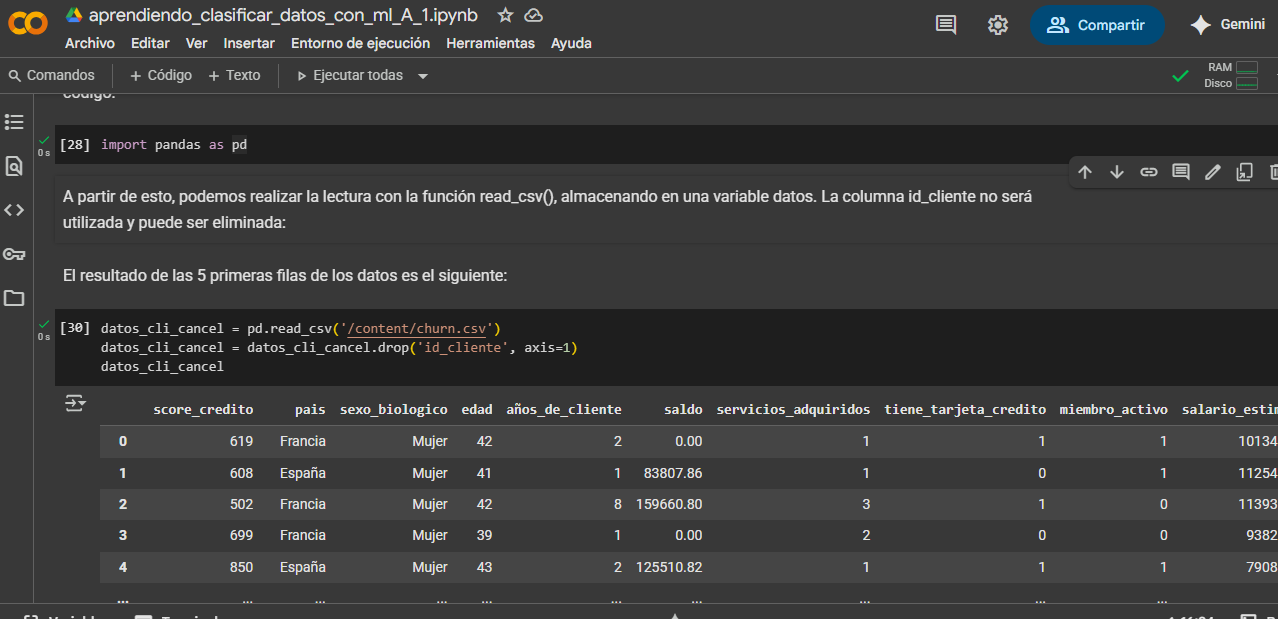Image resolution: width=1278 pixels, height=619 pixels.
Task: Click the output actions icon beside the table
Action: [x=75, y=403]
